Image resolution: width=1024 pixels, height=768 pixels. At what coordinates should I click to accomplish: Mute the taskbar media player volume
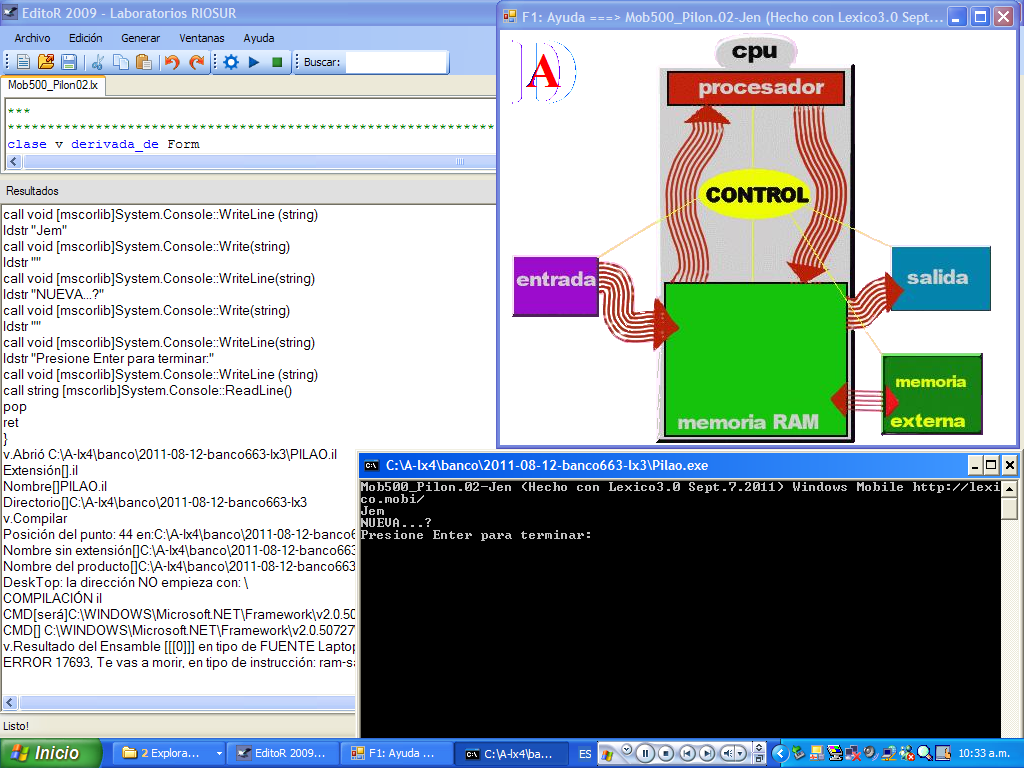coord(729,753)
